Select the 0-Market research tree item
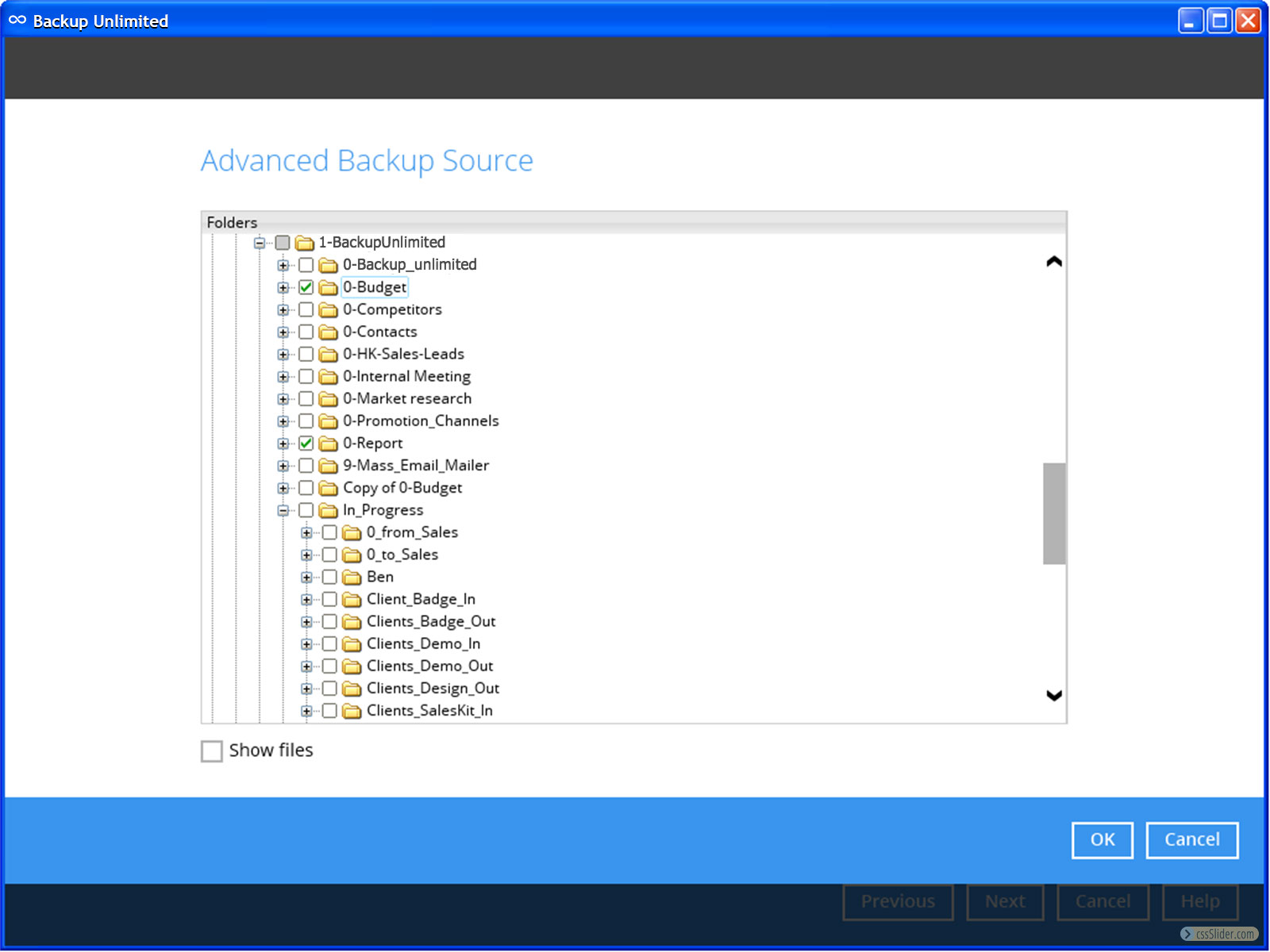Image resolution: width=1270 pixels, height=952 pixels. point(406,399)
